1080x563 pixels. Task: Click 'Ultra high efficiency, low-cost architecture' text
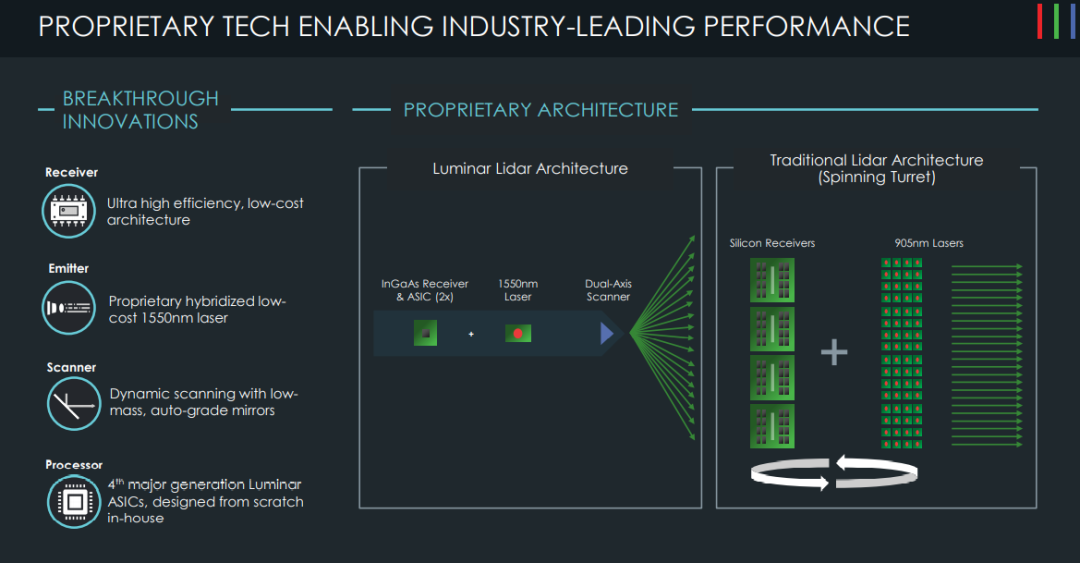(205, 212)
